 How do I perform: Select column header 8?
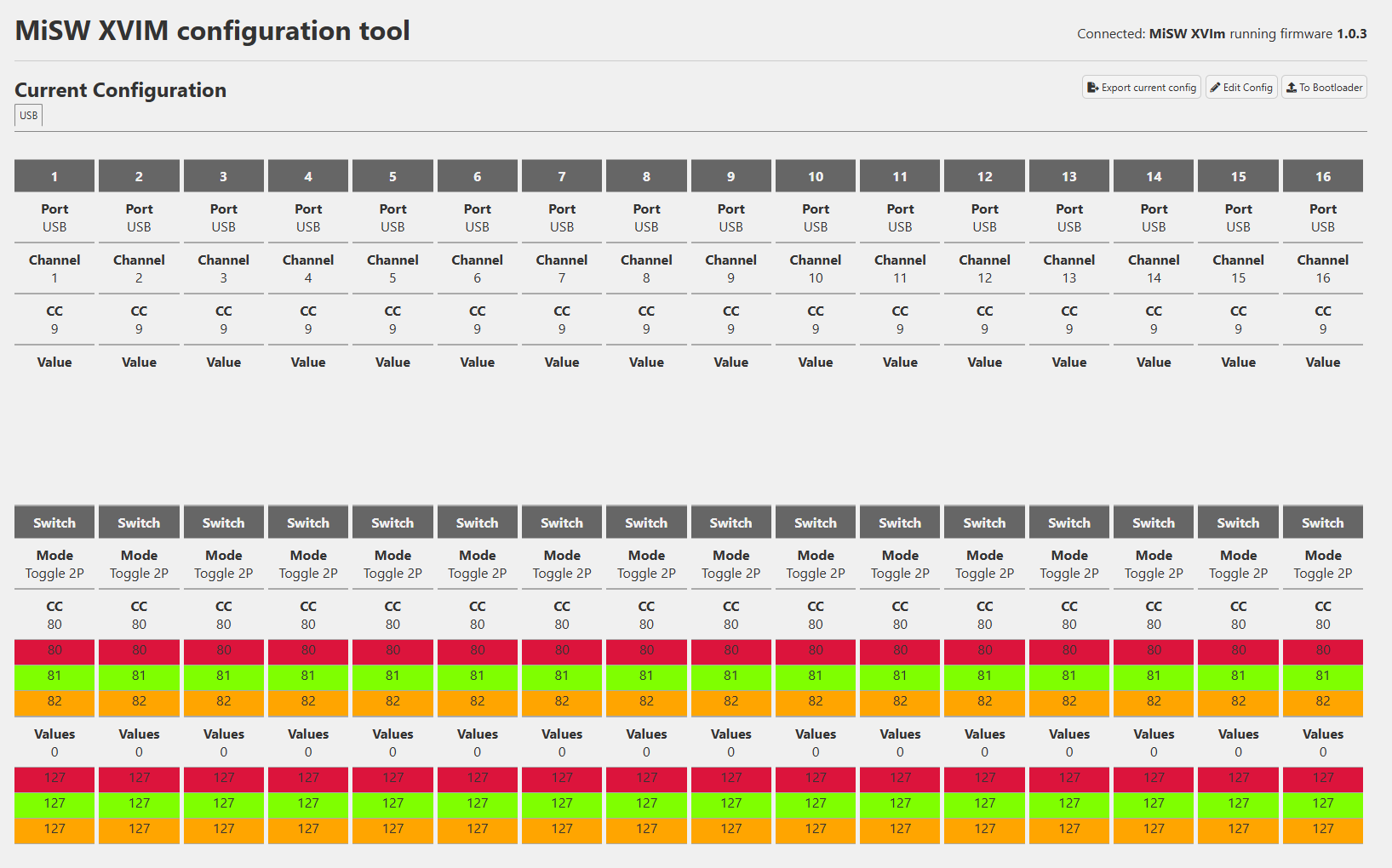coord(646,176)
